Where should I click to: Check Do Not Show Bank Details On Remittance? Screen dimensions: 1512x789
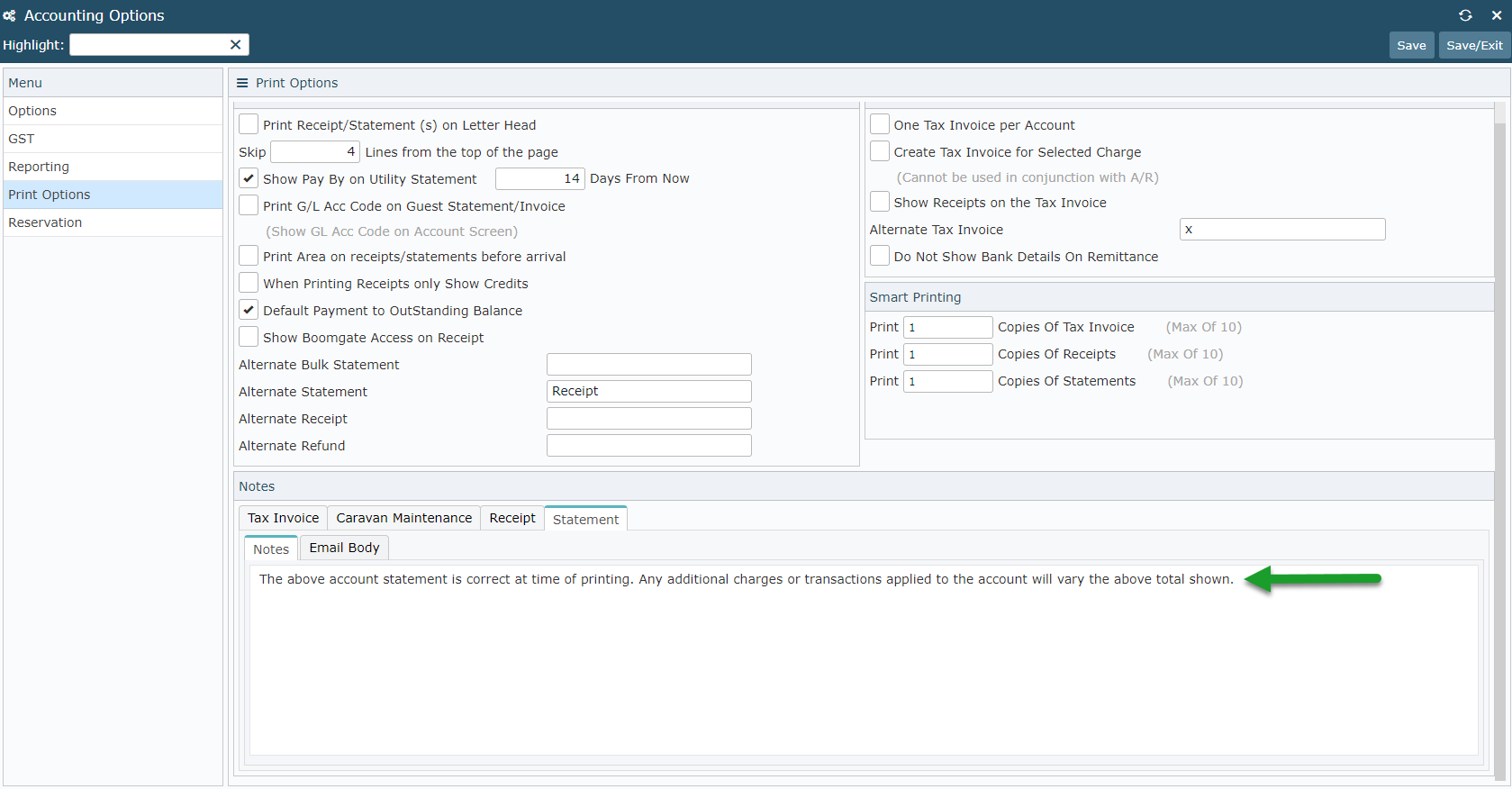[x=880, y=256]
